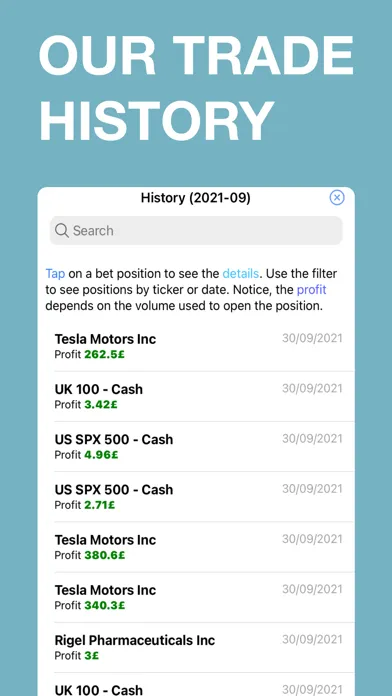Tap the blue 'Tap' link in instructions
The height and width of the screenshot is (696, 392).
55,273
